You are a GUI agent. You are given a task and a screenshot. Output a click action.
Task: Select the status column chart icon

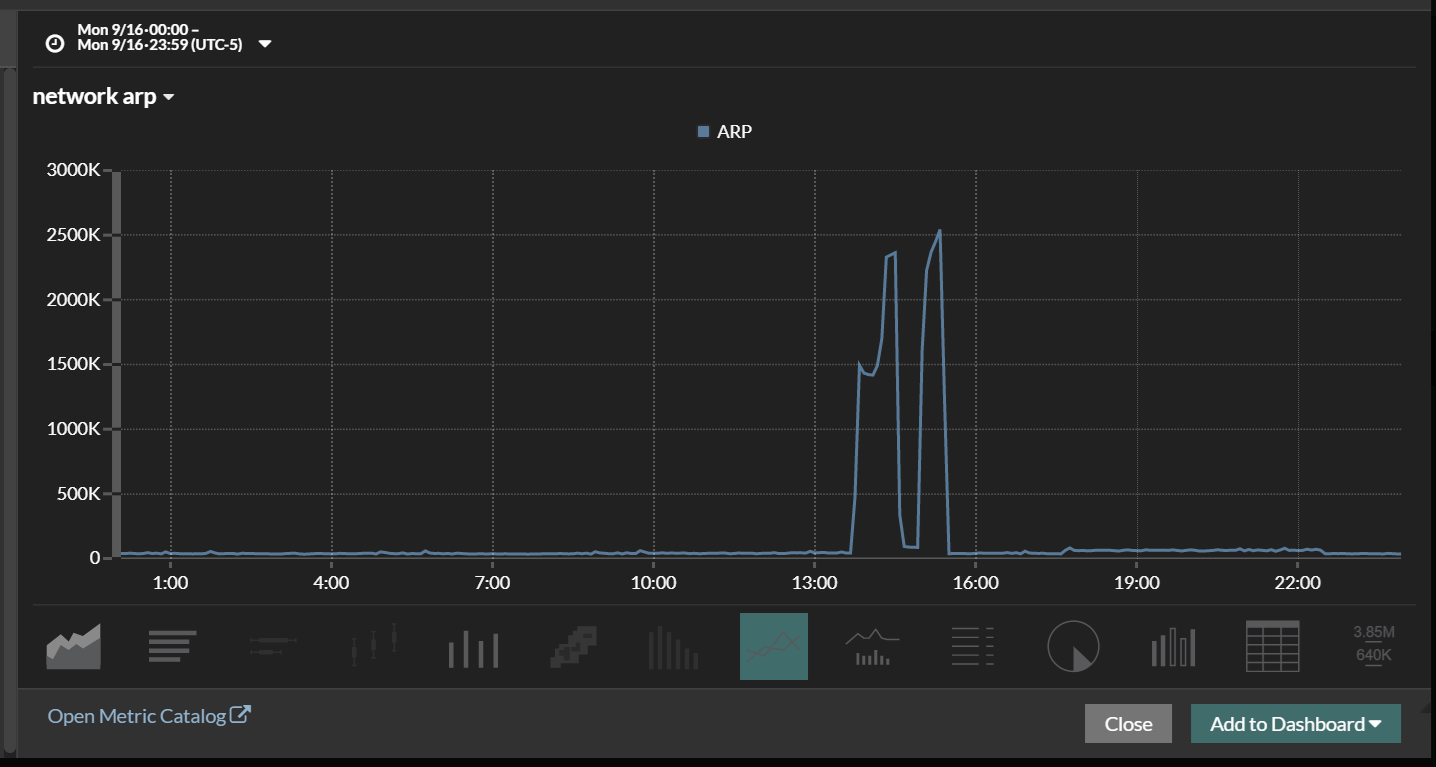(x=1173, y=647)
